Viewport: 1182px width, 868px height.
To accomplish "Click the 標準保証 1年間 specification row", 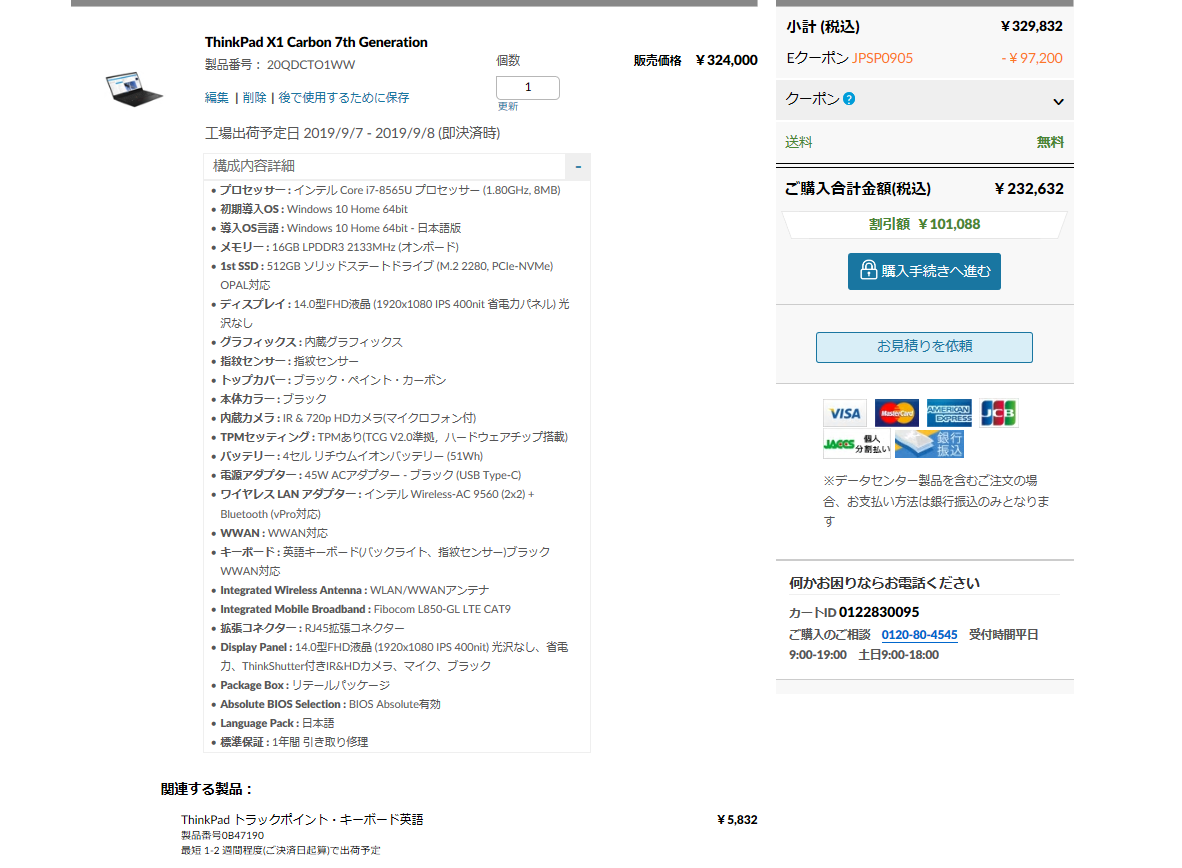I will click(x=294, y=742).
